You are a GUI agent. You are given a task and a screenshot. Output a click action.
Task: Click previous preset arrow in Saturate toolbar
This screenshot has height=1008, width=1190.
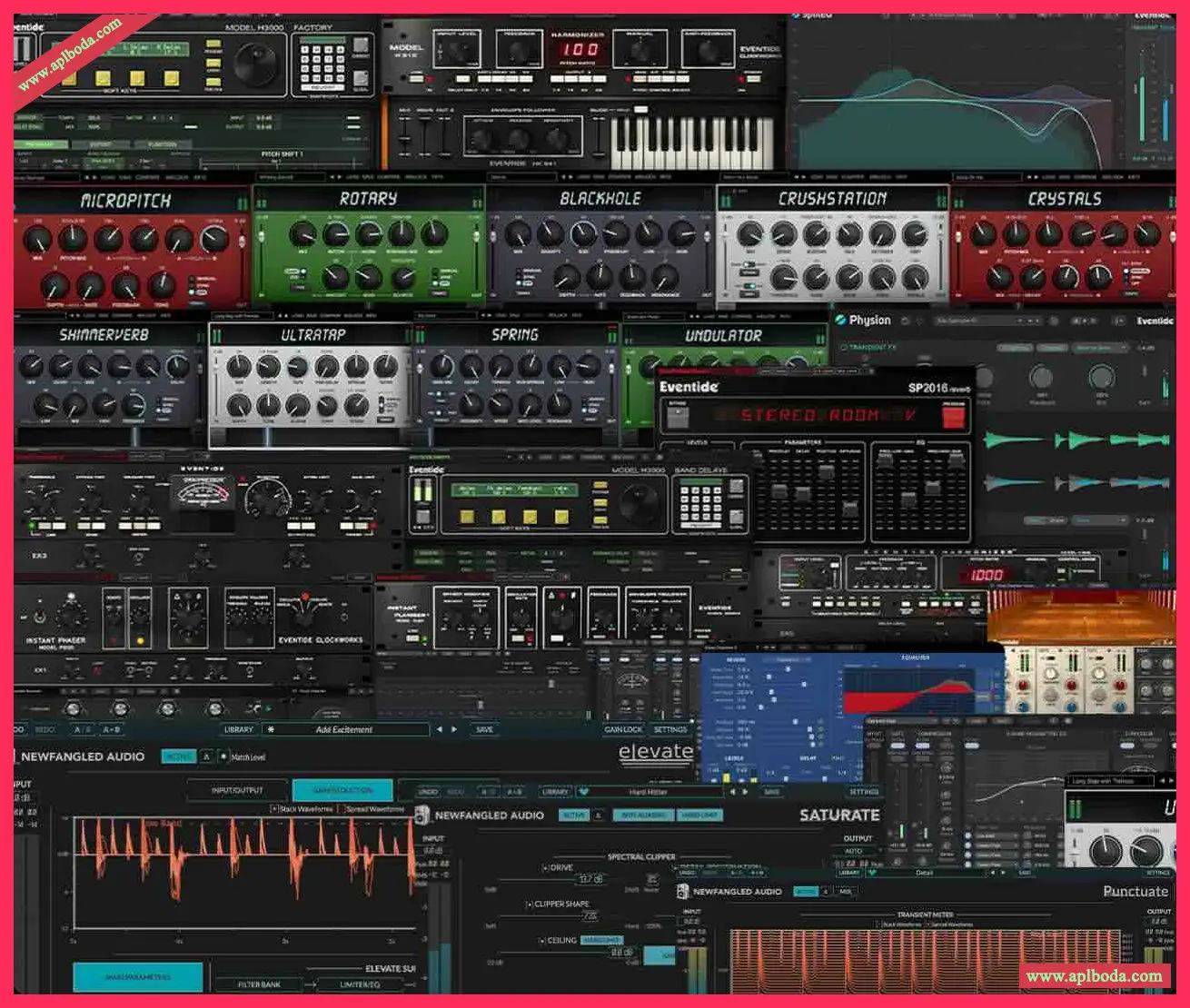733,792
